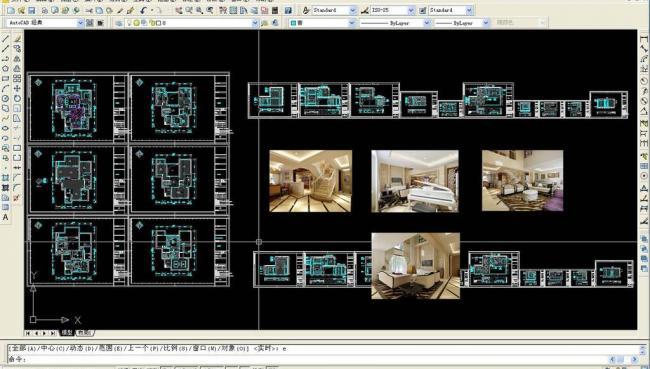Screen dimensions: 650x369
Task: Select the Multiline Text tool
Action: [5, 217]
